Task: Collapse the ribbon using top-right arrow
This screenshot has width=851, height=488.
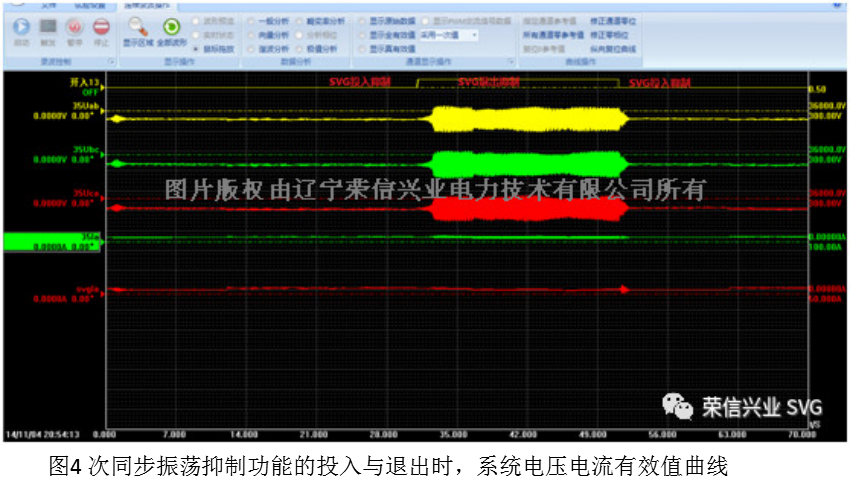Action: pyautogui.click(x=836, y=4)
